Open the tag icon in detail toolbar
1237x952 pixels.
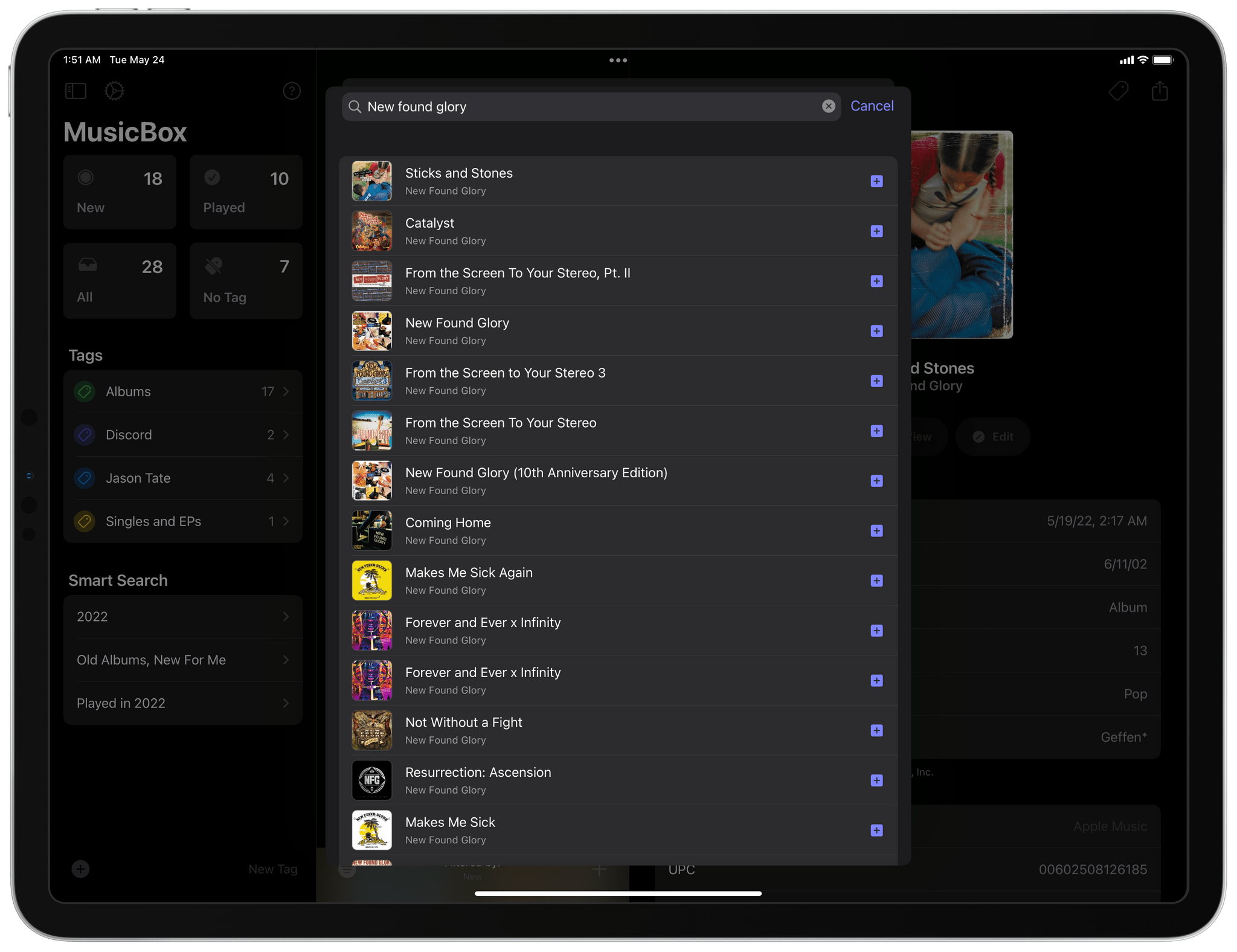tap(1119, 91)
